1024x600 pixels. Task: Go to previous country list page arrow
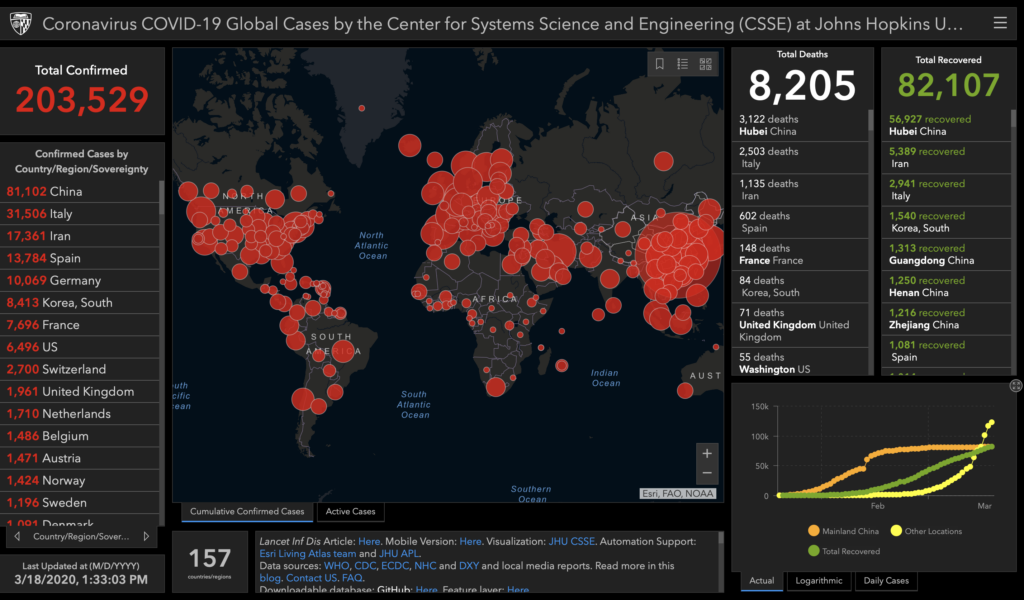coord(17,536)
